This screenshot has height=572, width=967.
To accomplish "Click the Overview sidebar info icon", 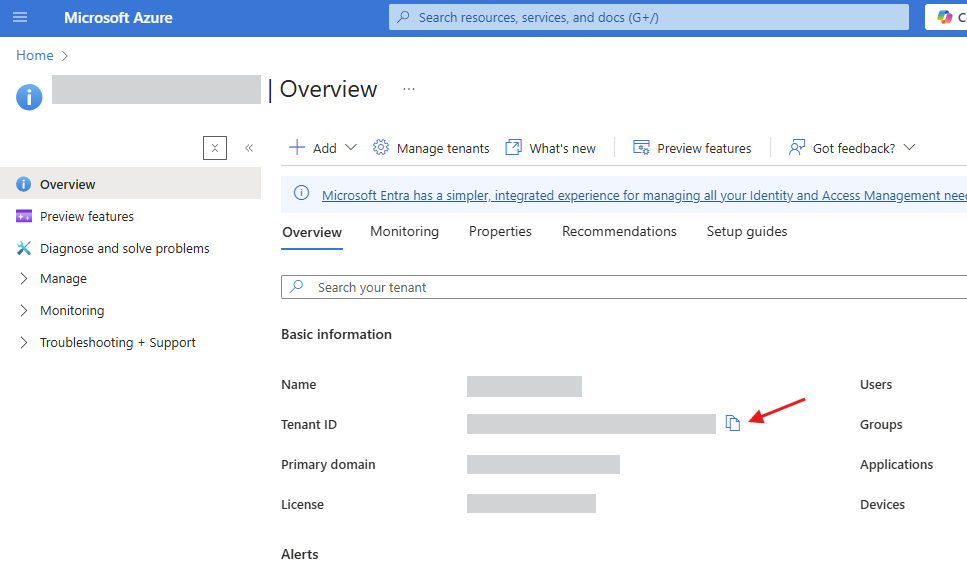I will point(23,184).
